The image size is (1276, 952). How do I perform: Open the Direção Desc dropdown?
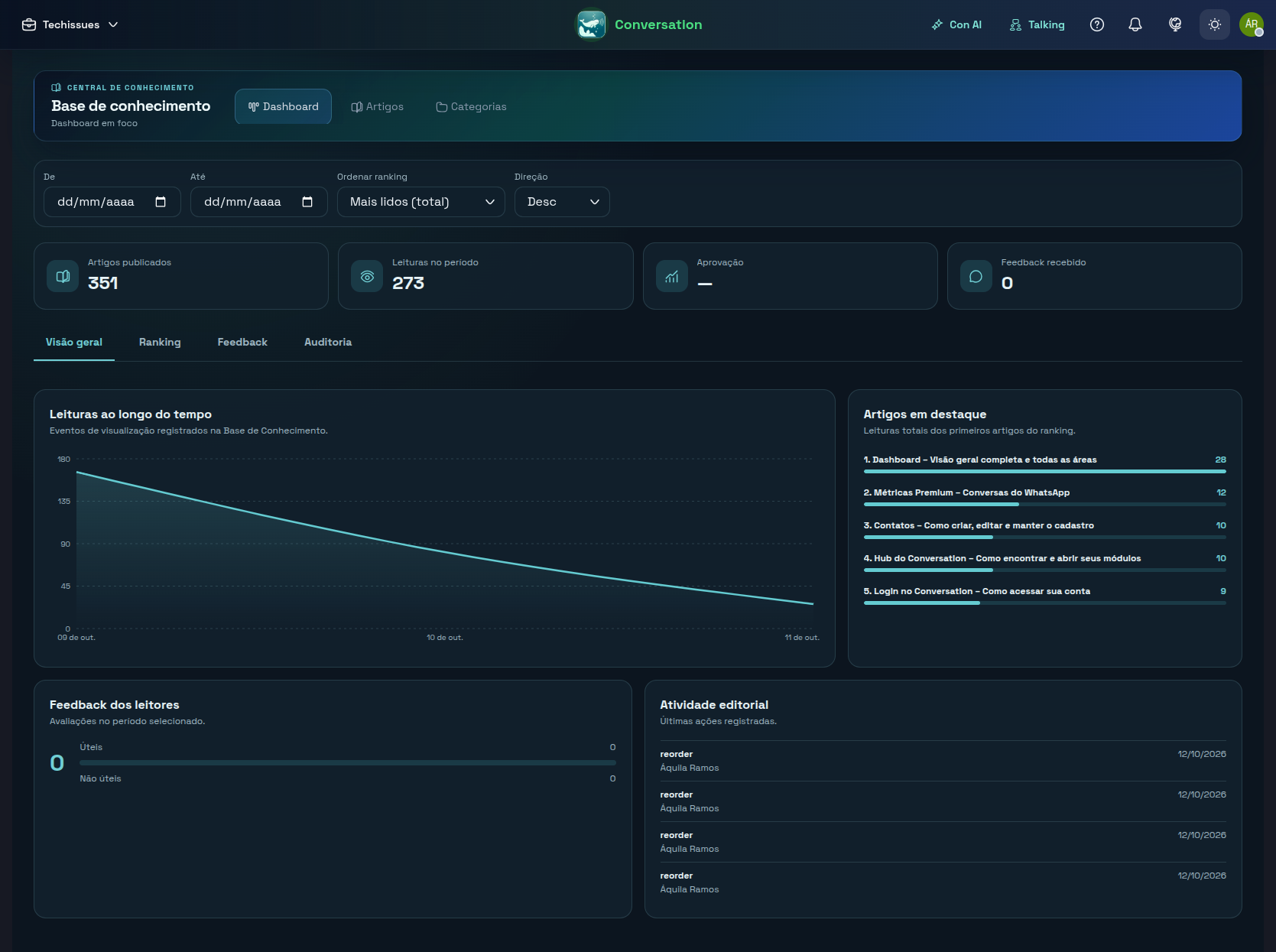tap(562, 202)
